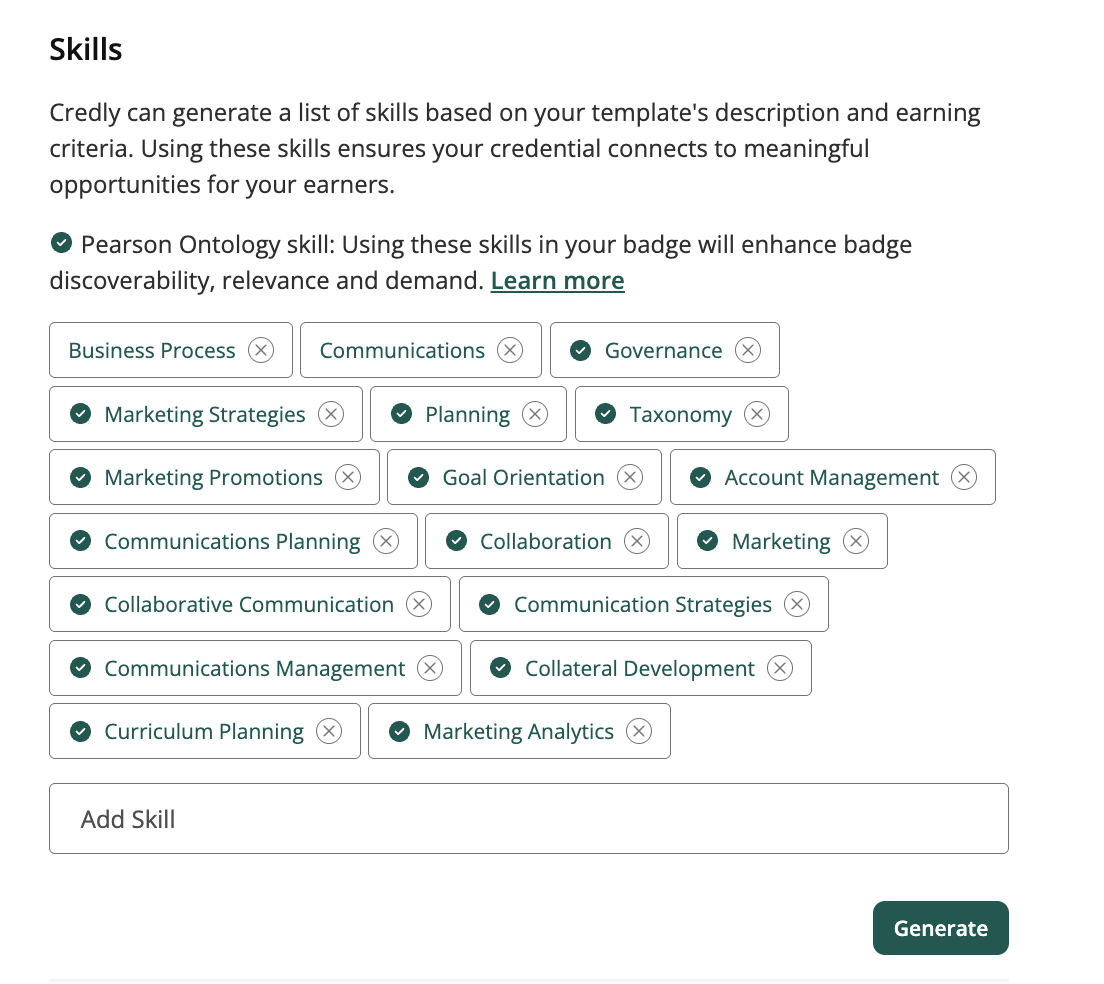Delete Communications Planning skill chip
1104x984 pixels.
(x=386, y=541)
